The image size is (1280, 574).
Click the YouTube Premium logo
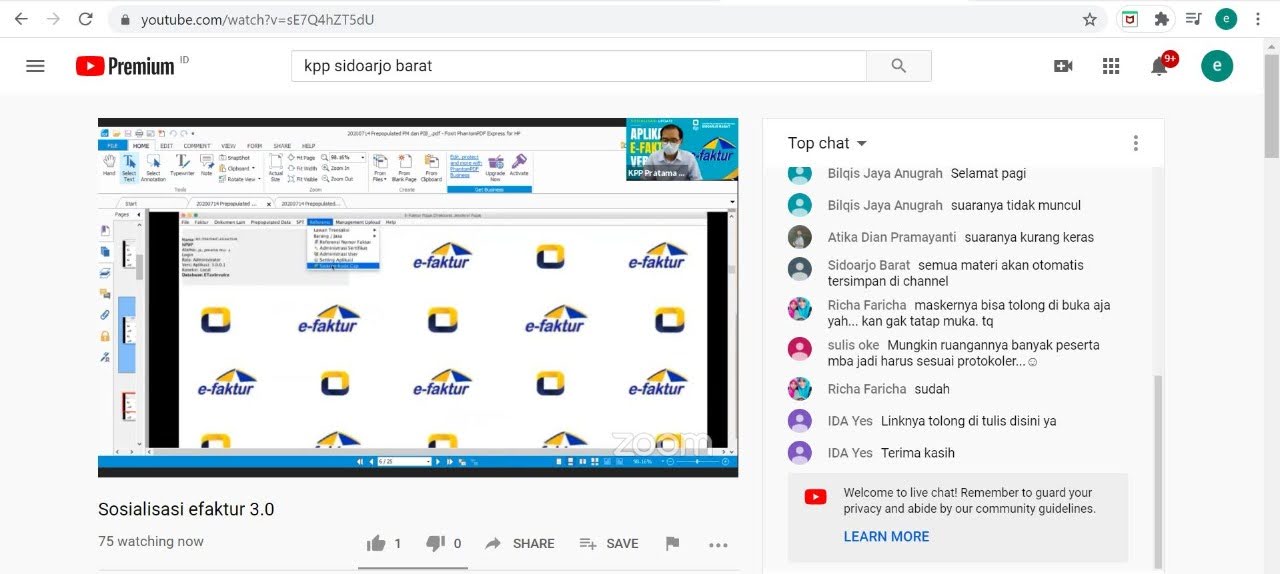(x=125, y=66)
